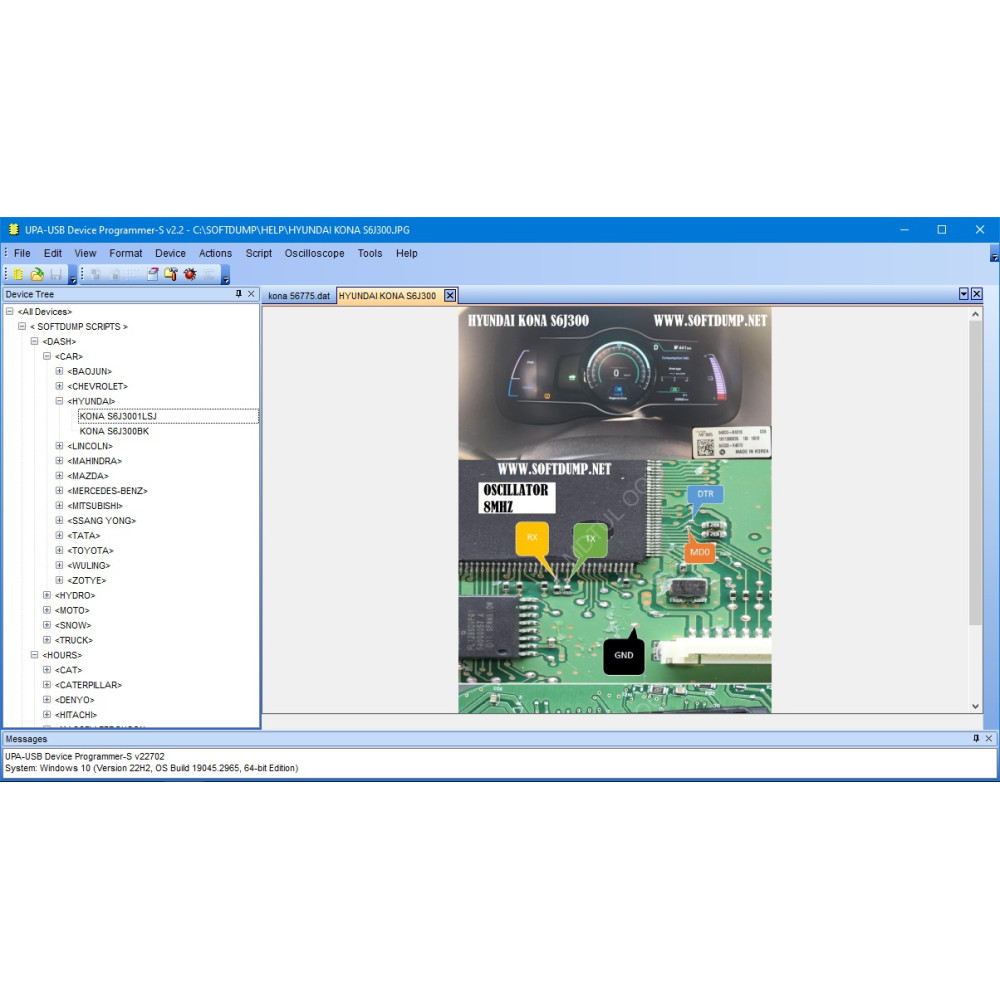Expand the TOYOTA tree node
Image resolution: width=1000 pixels, height=1000 pixels.
(59, 550)
